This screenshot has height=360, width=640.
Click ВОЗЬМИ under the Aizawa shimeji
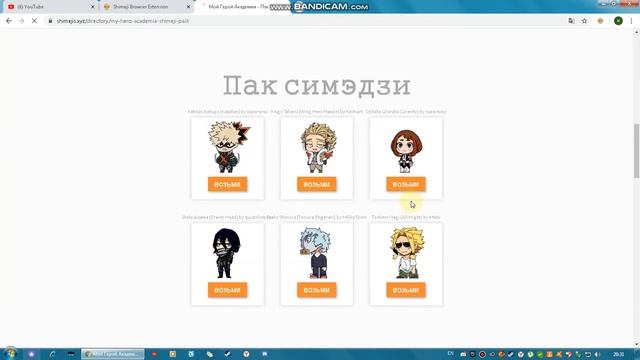[x=227, y=290]
